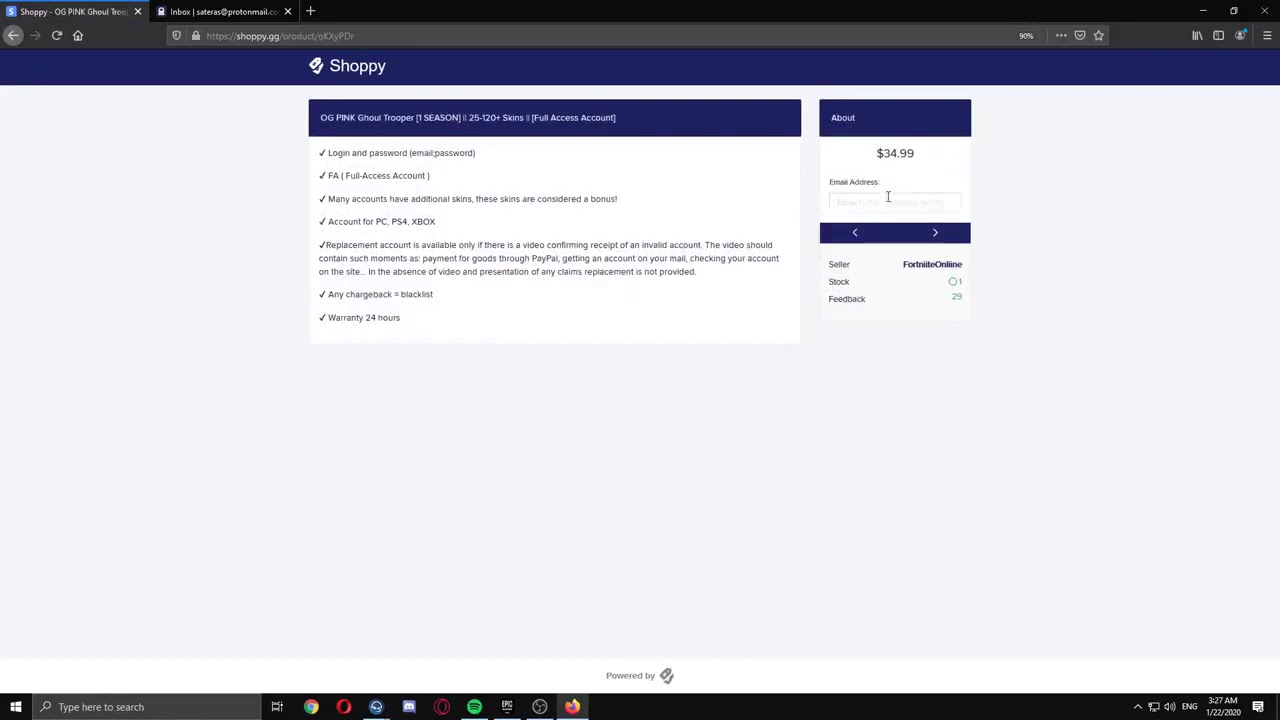Reload the current page

click(57, 36)
